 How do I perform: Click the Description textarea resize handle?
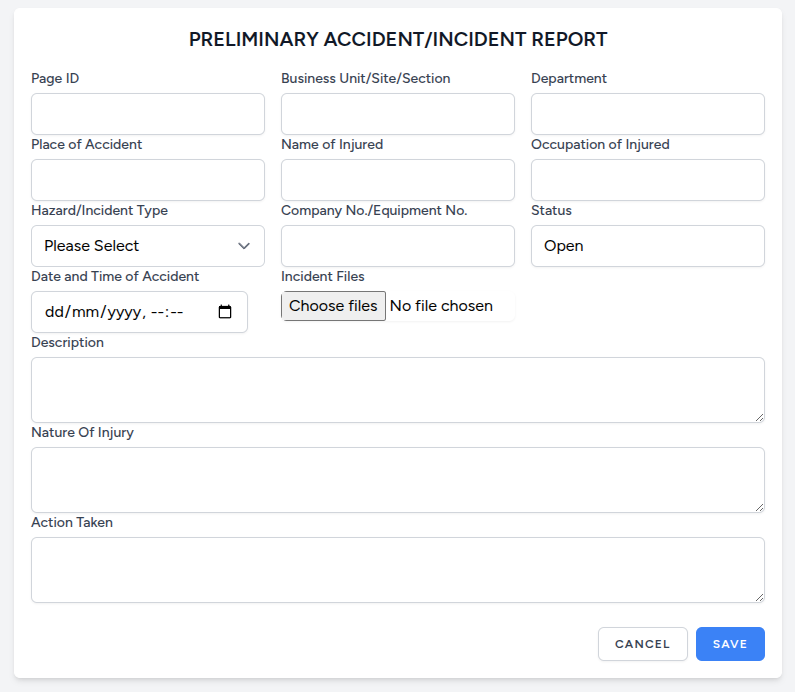[759, 417]
